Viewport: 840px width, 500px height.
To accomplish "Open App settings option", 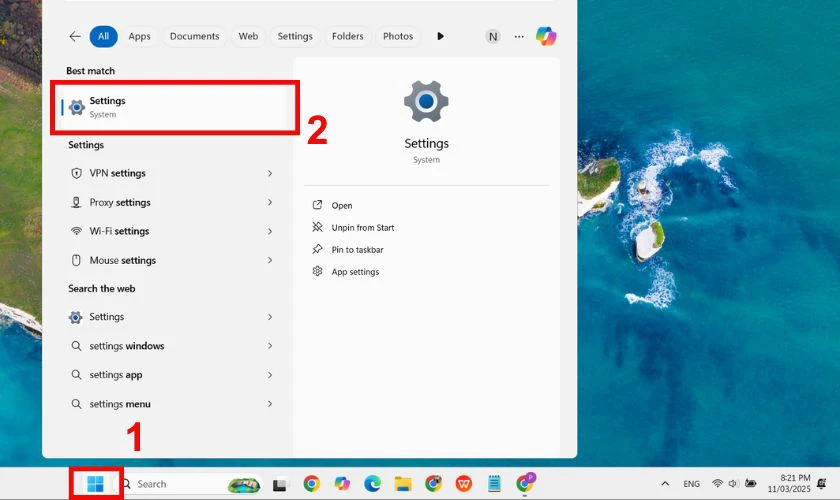I will click(355, 272).
